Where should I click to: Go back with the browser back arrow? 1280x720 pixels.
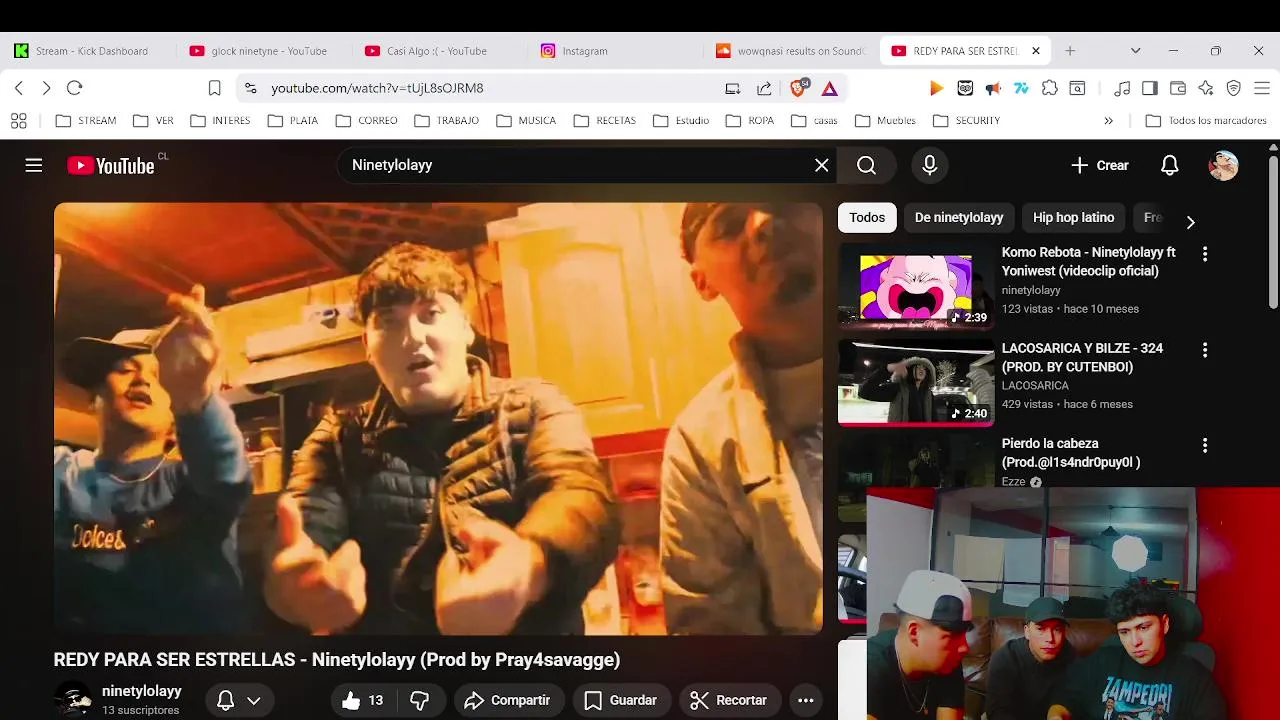18,88
